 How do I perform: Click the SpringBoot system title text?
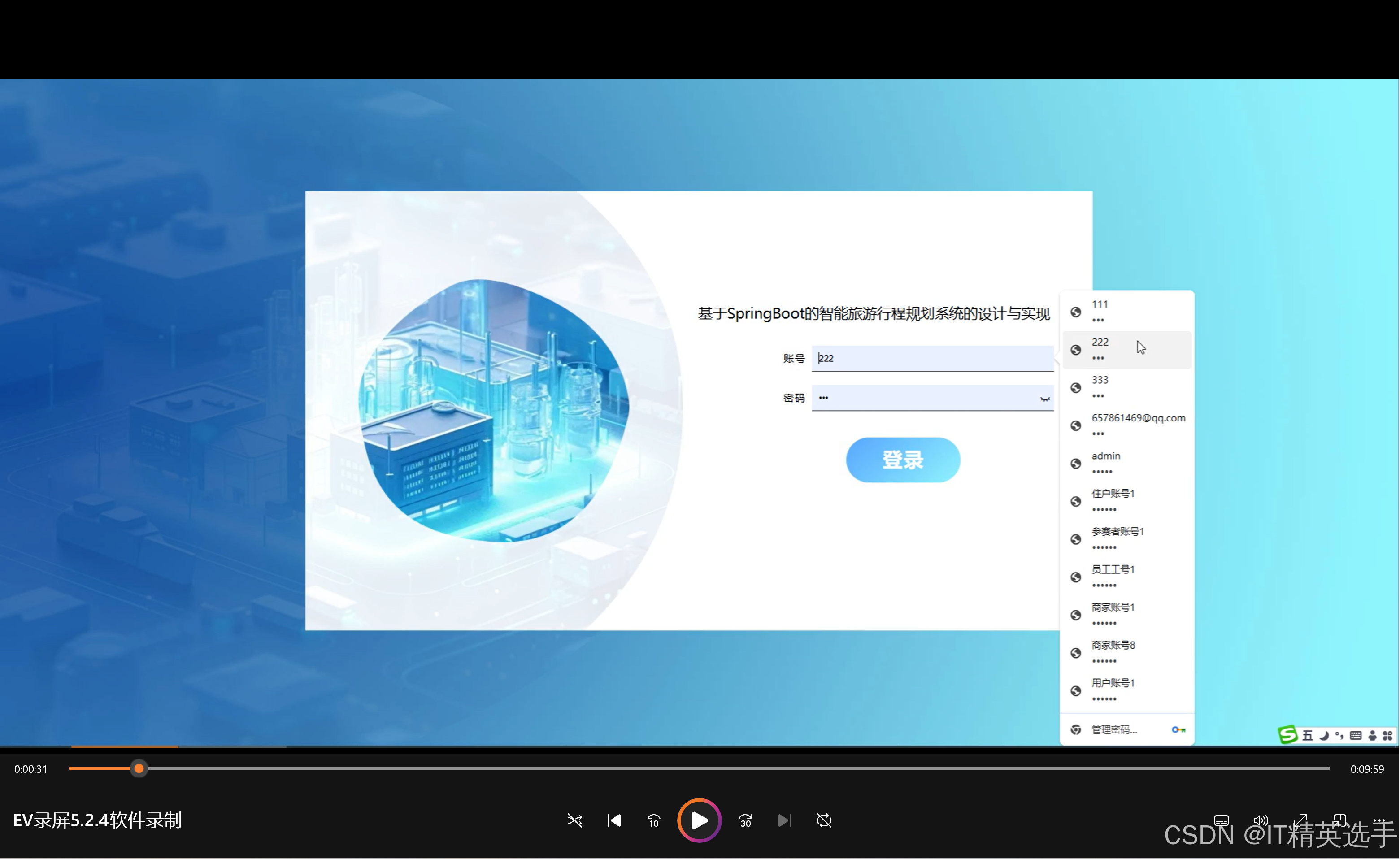(874, 313)
